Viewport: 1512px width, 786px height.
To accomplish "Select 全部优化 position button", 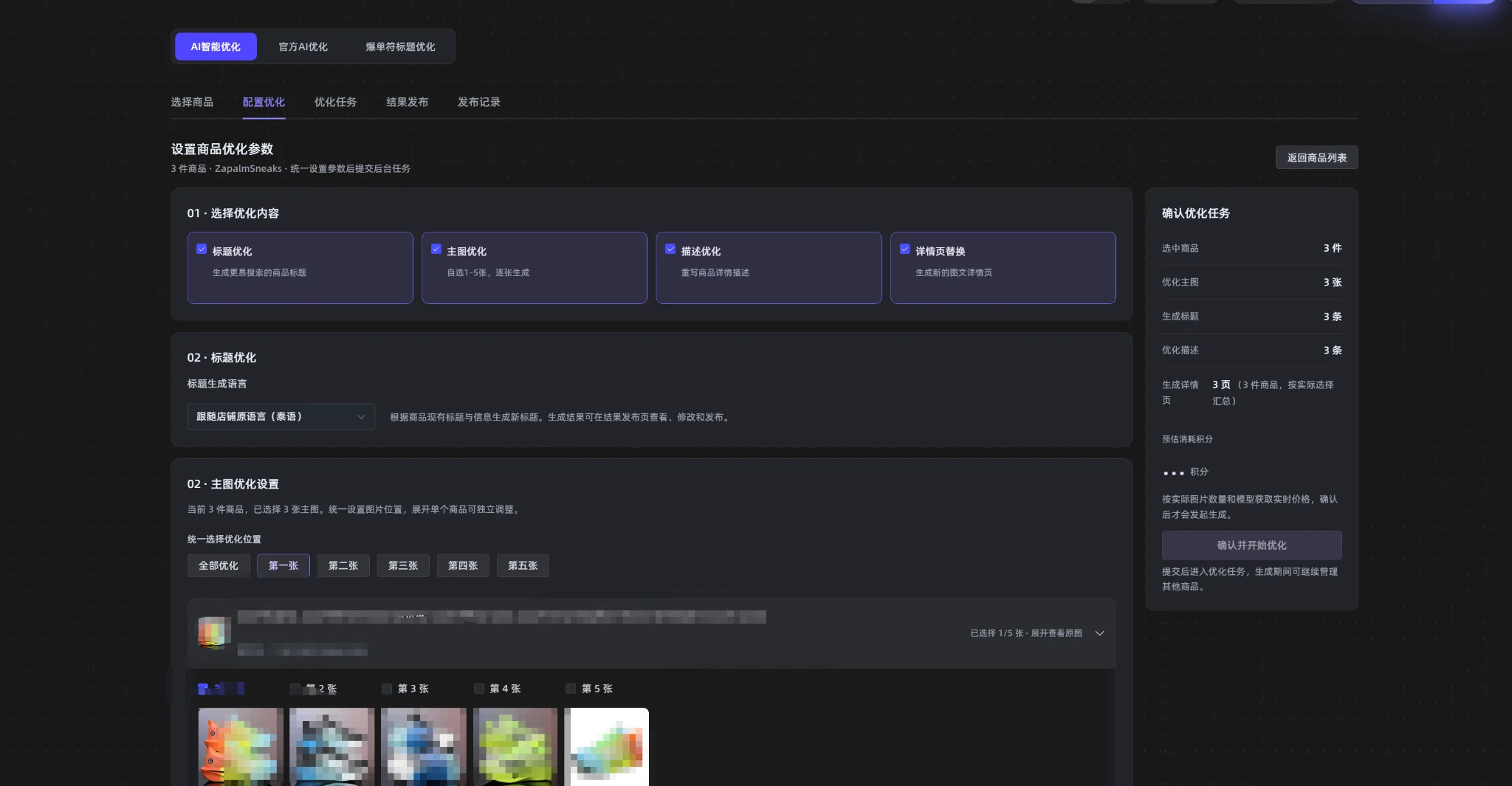I will pos(219,565).
